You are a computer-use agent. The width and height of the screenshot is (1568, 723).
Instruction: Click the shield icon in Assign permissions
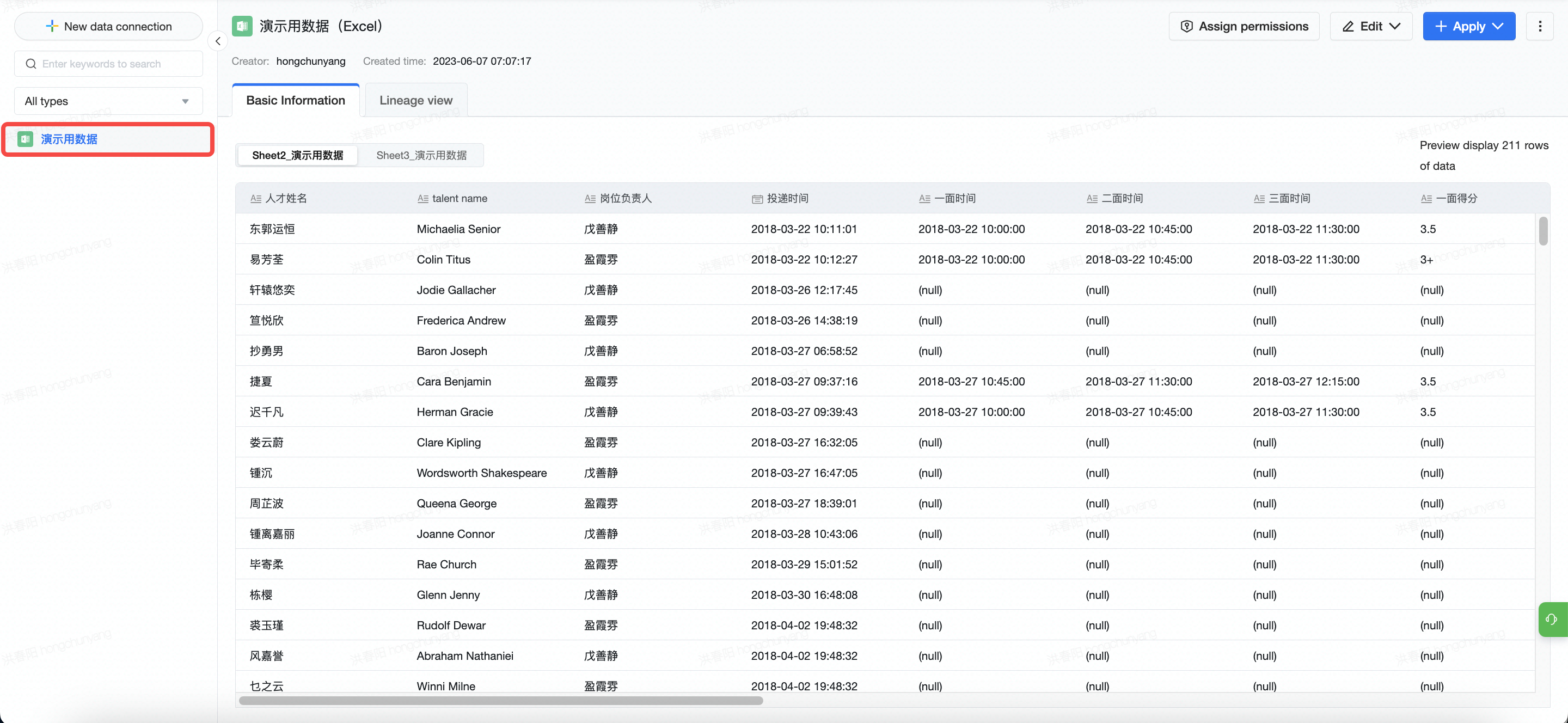coord(1186,26)
